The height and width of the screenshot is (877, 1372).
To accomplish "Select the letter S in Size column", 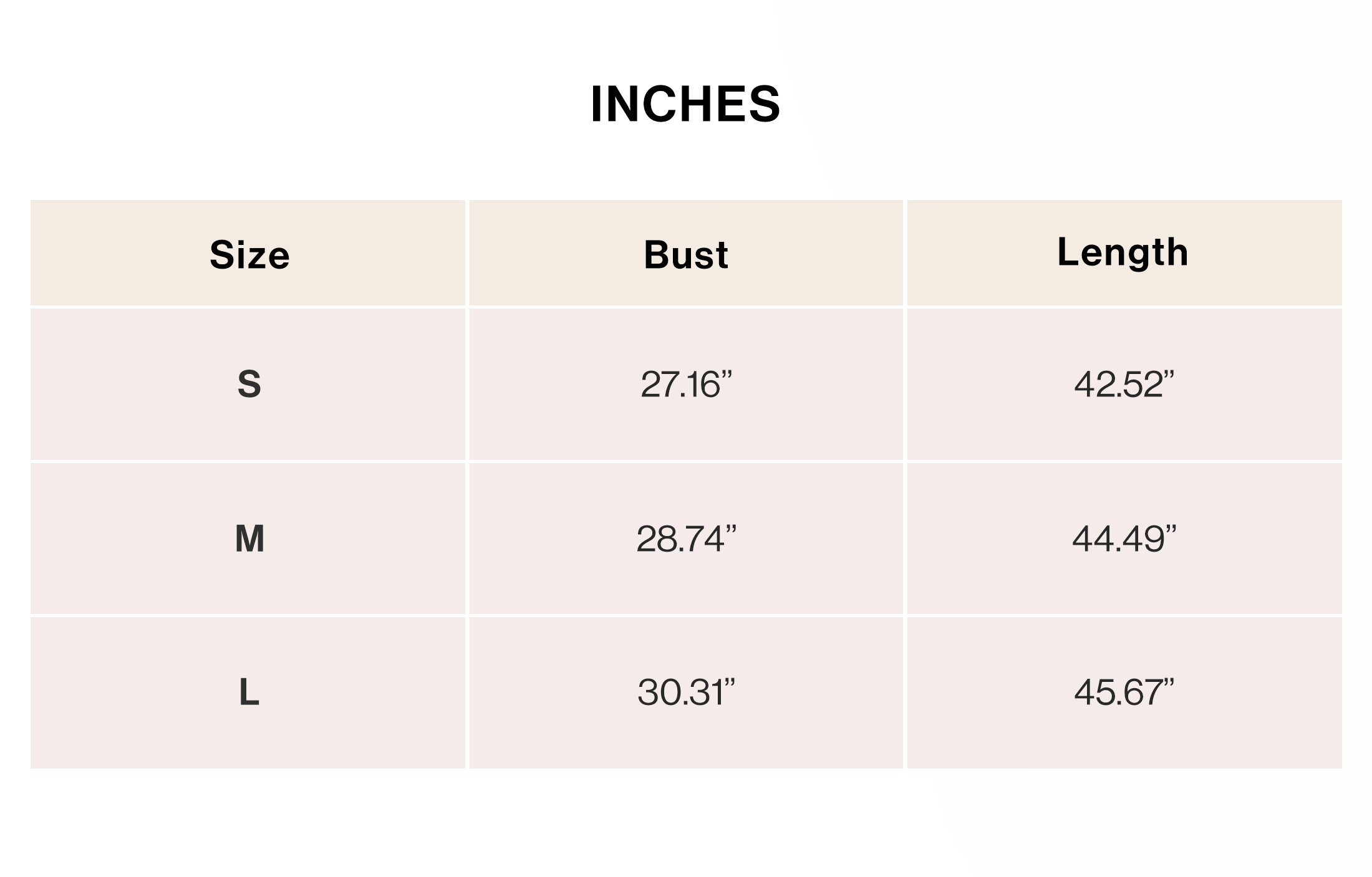I will click(x=249, y=384).
